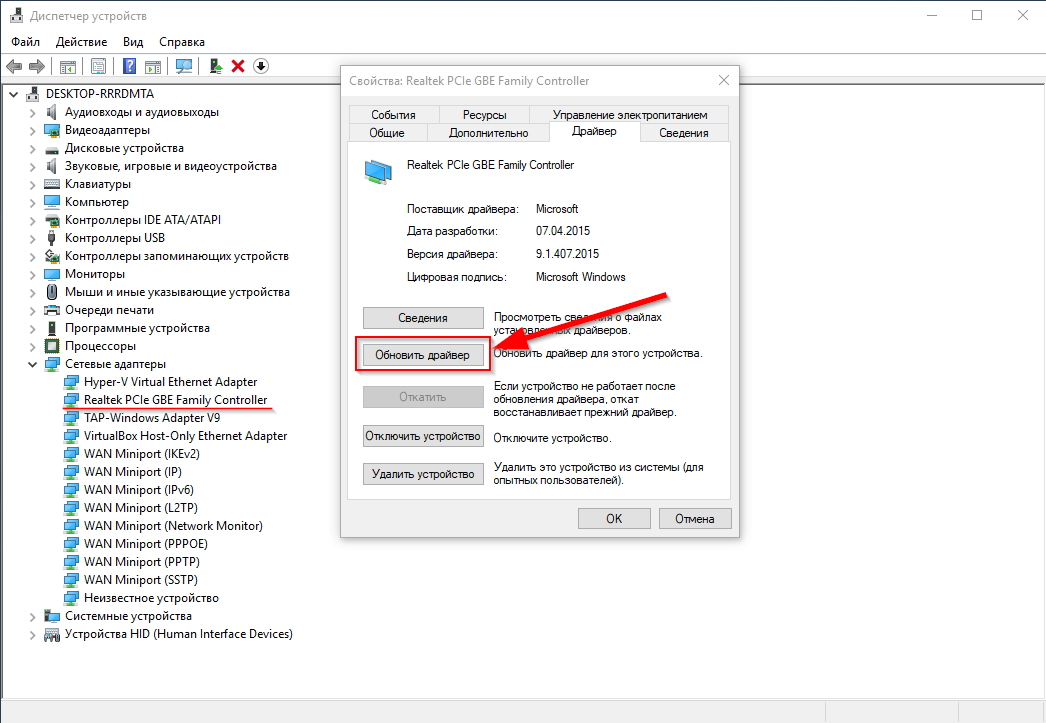Click the Видеоадаптеры category icon
The width and height of the screenshot is (1046, 723).
point(52,130)
